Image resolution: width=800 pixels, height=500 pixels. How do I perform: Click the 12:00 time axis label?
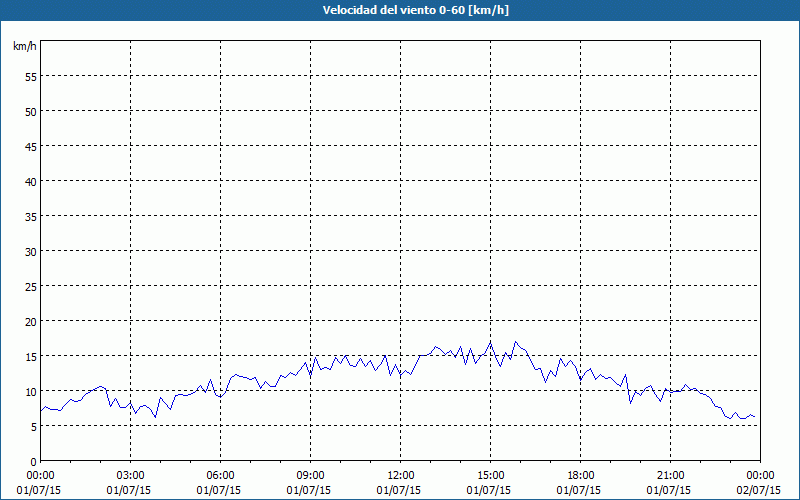[x=401, y=476]
